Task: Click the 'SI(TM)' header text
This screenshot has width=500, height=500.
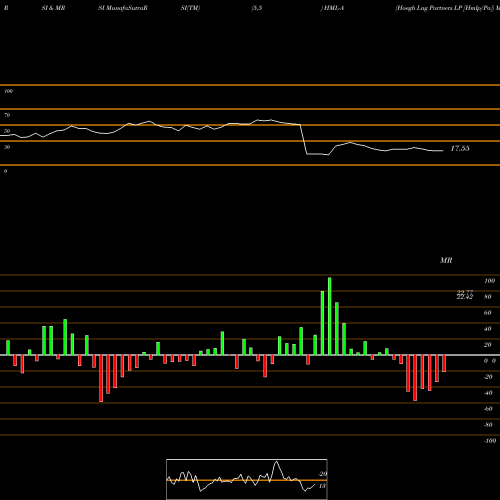Action: coord(190,8)
